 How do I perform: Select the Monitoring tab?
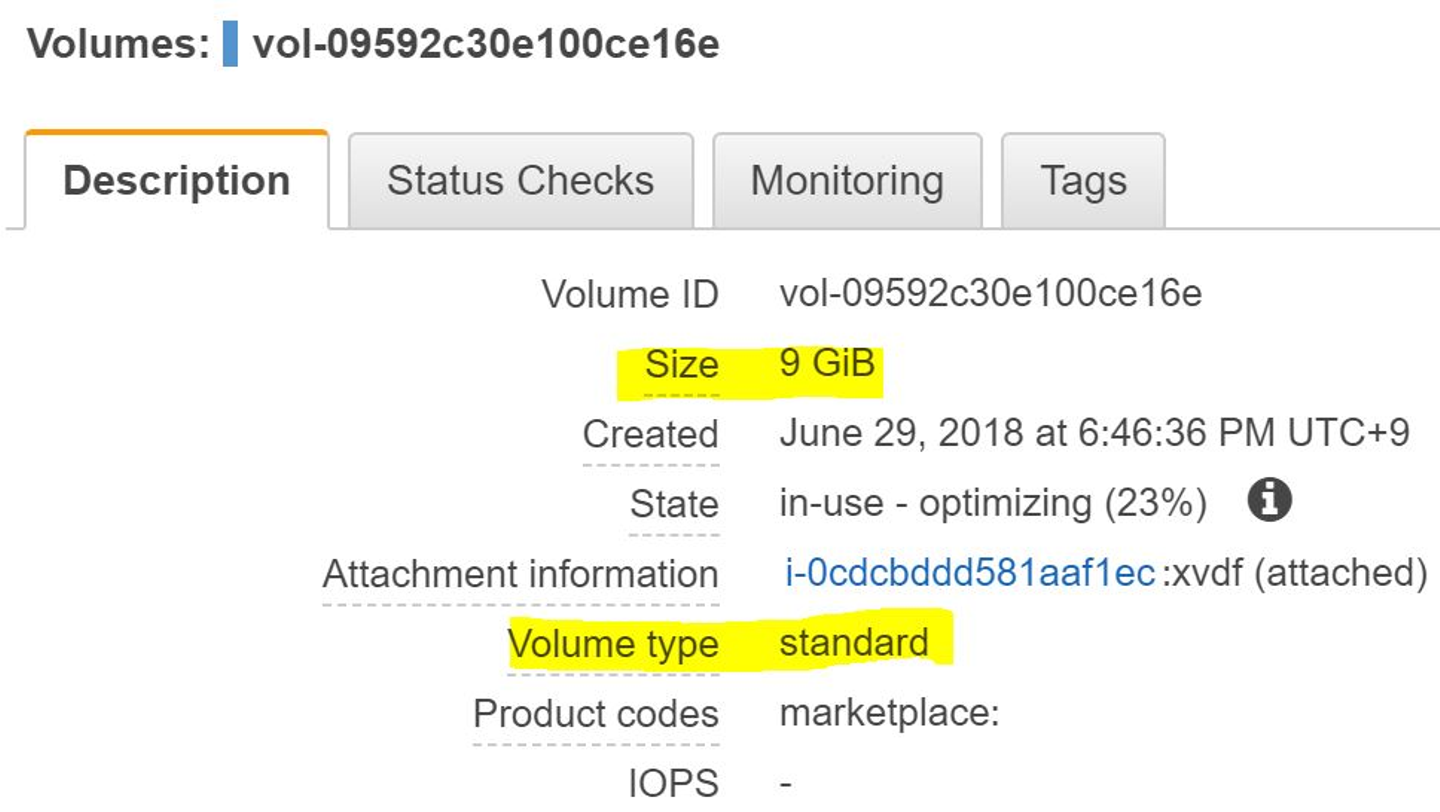pos(847,181)
